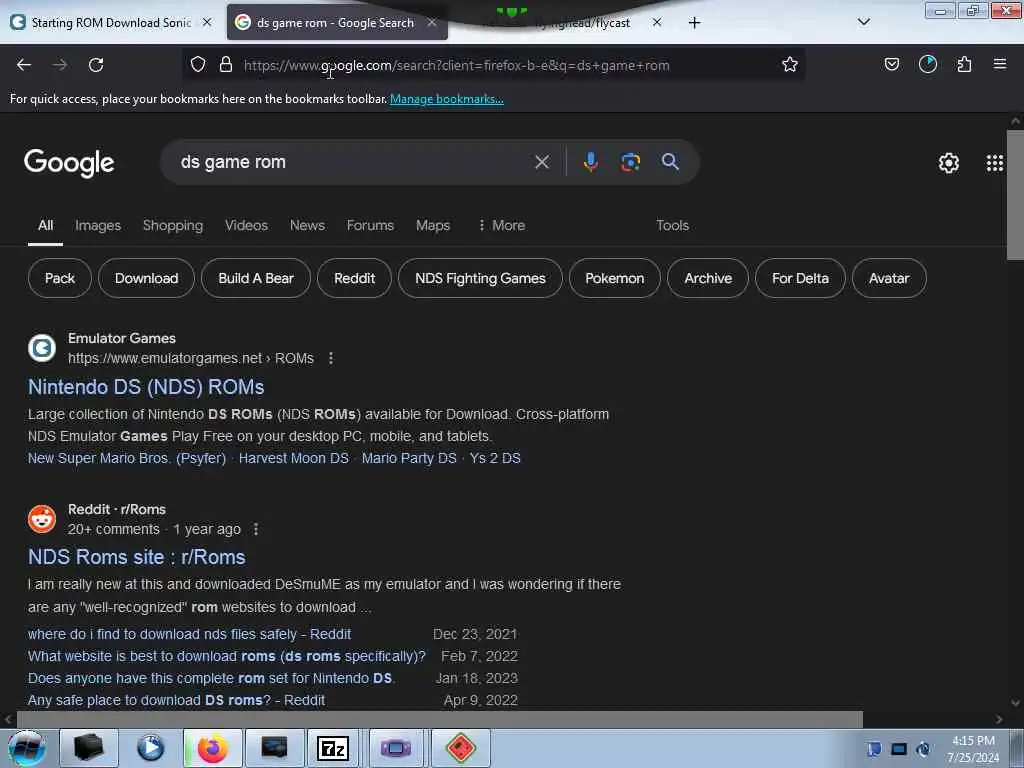The width and height of the screenshot is (1024, 768).
Task: Open the Firefox hamburger menu
Action: (x=1000, y=64)
